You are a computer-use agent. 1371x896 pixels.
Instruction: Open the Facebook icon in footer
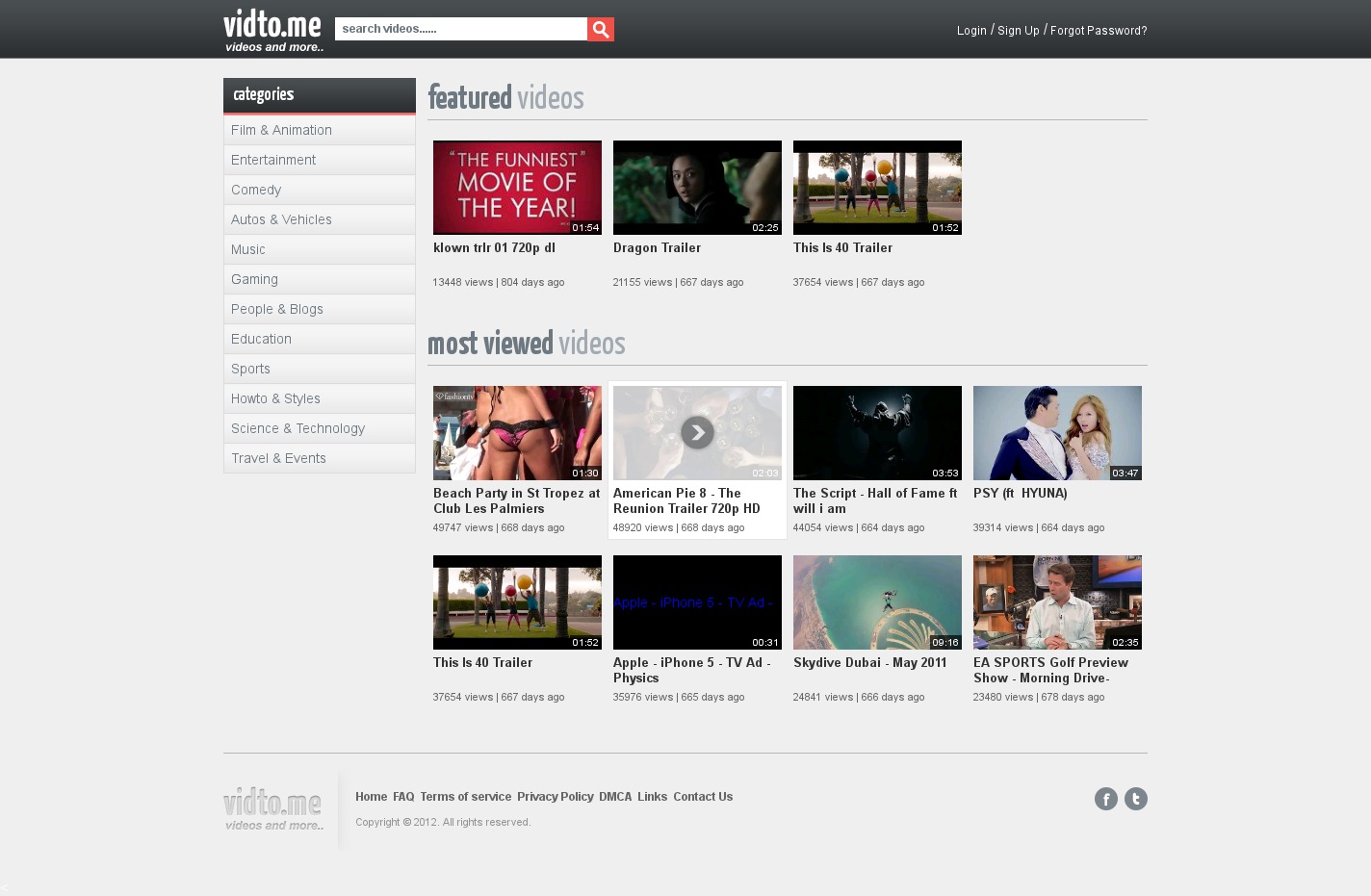tap(1105, 799)
